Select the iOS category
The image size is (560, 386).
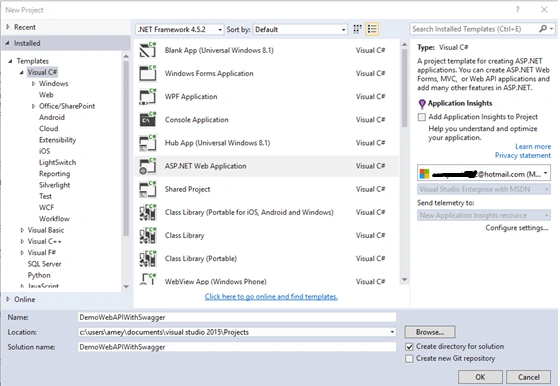[x=44, y=151]
